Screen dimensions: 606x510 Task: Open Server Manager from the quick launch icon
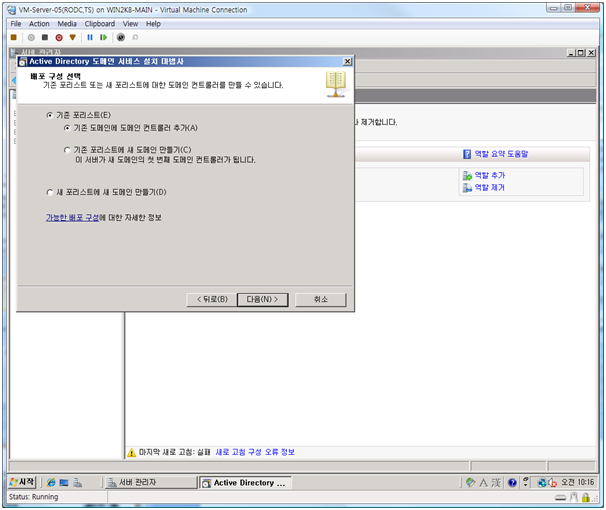[x=77, y=483]
